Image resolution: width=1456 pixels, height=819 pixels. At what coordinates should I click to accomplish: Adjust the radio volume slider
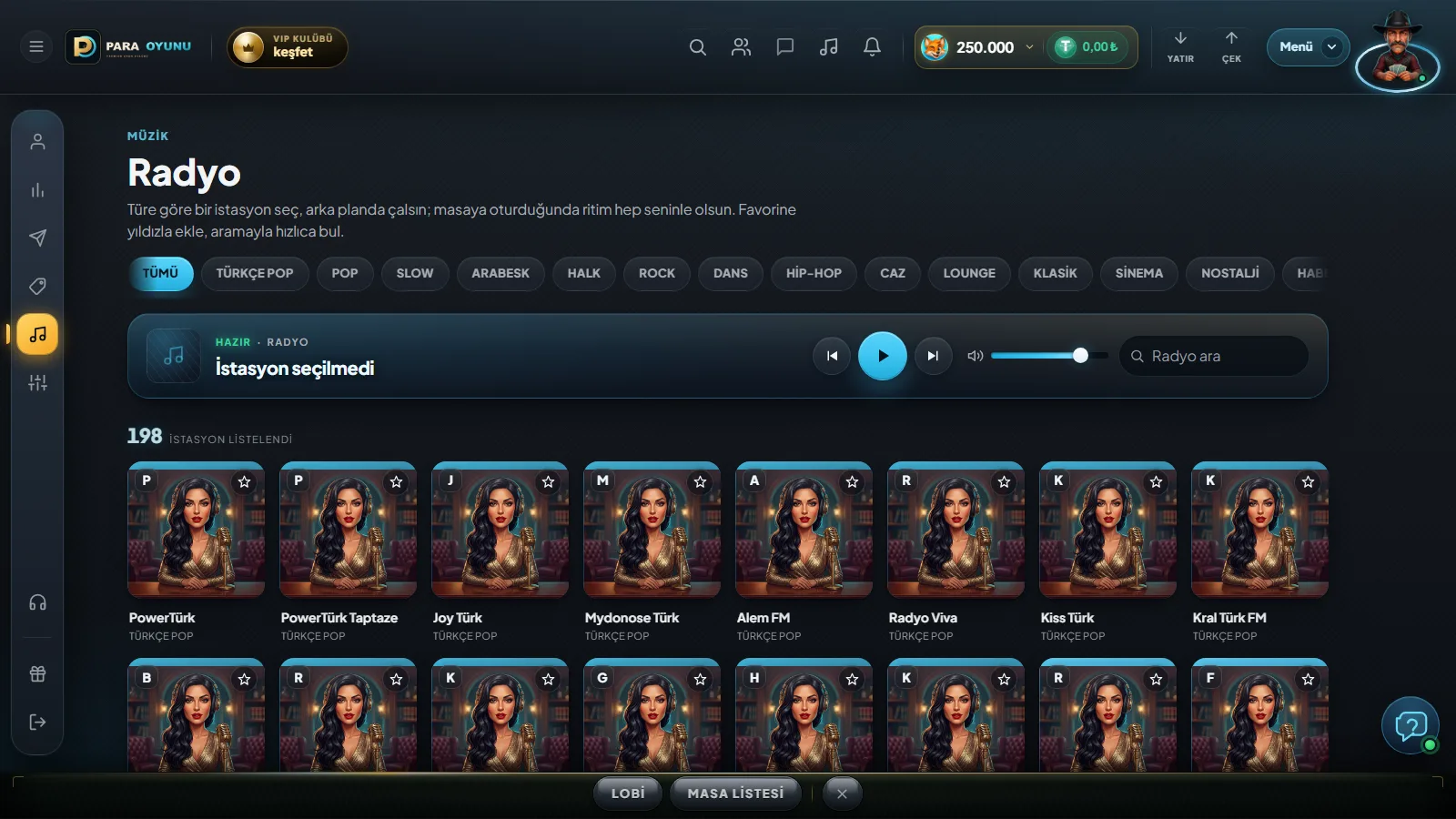(1049, 356)
